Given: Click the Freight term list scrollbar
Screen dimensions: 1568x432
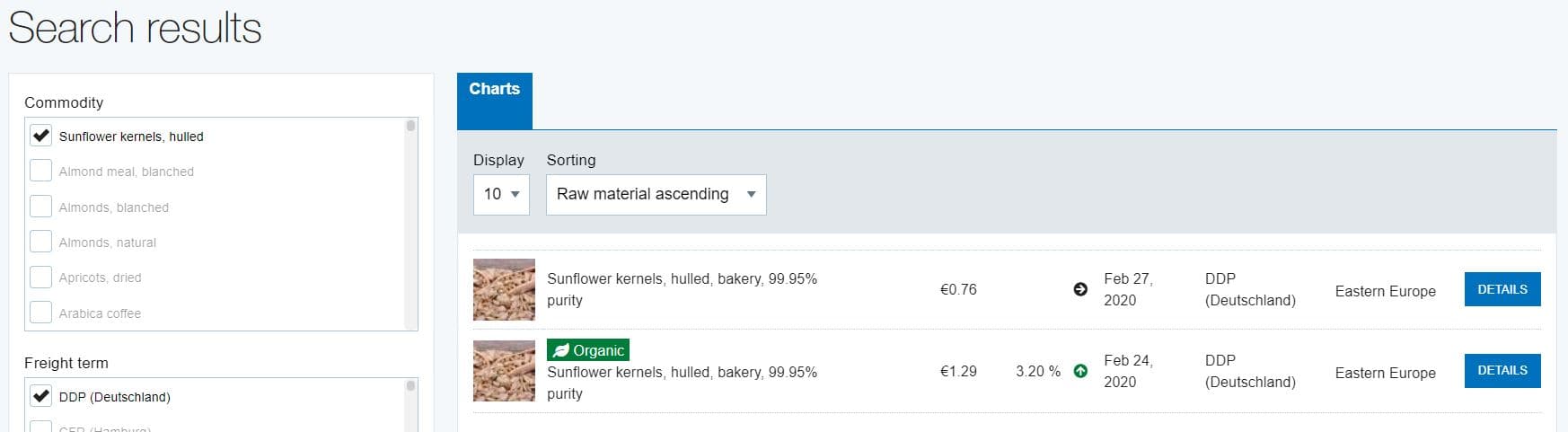Looking at the screenshot, I should [x=411, y=404].
